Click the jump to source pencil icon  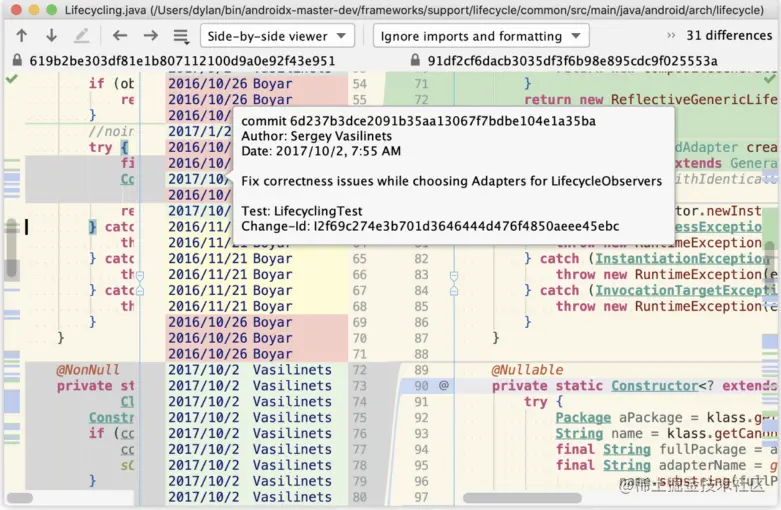tap(81, 36)
